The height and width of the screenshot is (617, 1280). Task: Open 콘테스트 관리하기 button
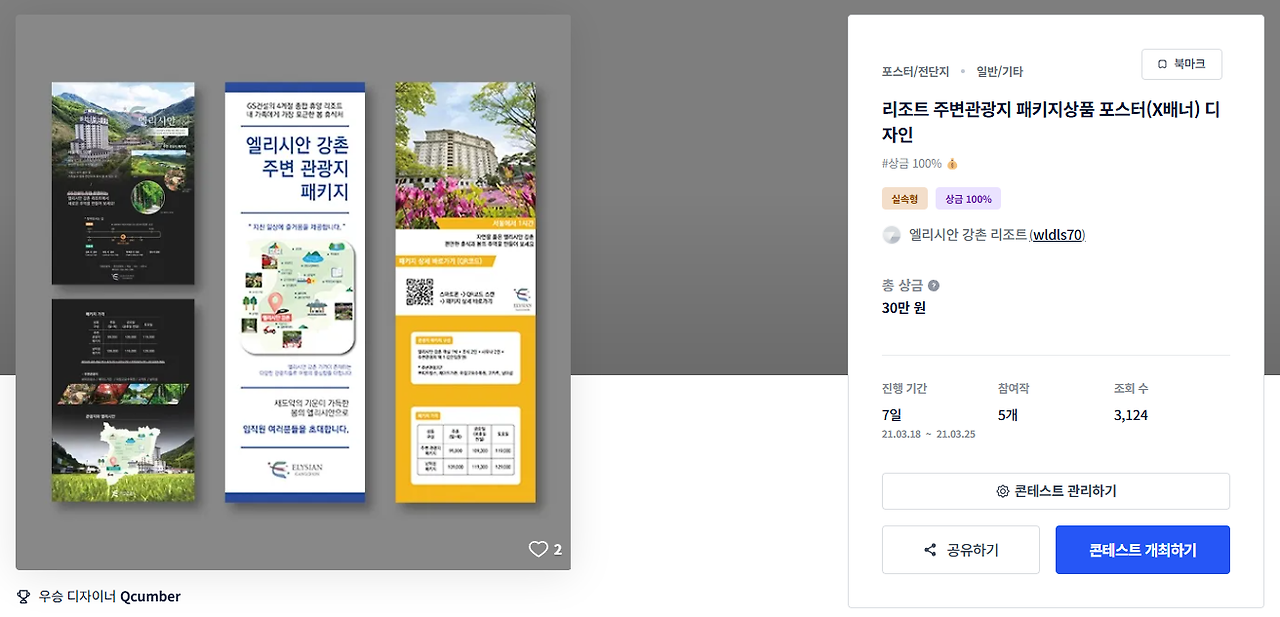click(1055, 491)
